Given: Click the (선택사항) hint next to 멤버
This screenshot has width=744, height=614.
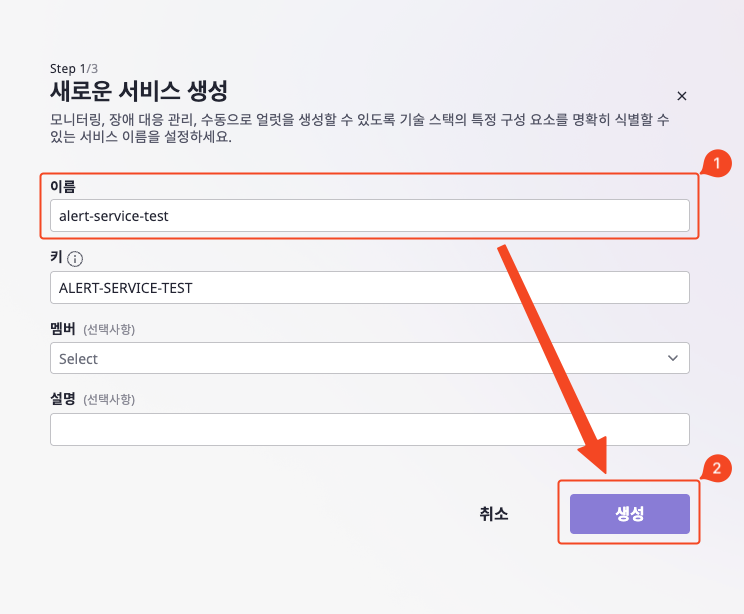Looking at the screenshot, I should coord(109,329).
